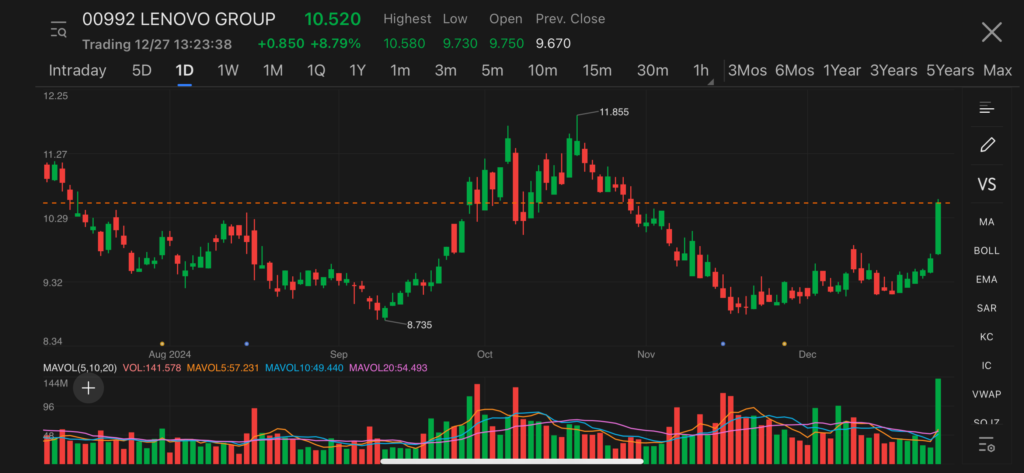Viewport: 1024px width, 473px height.
Task: Turn on the SAR indicator
Action: pos(987,308)
